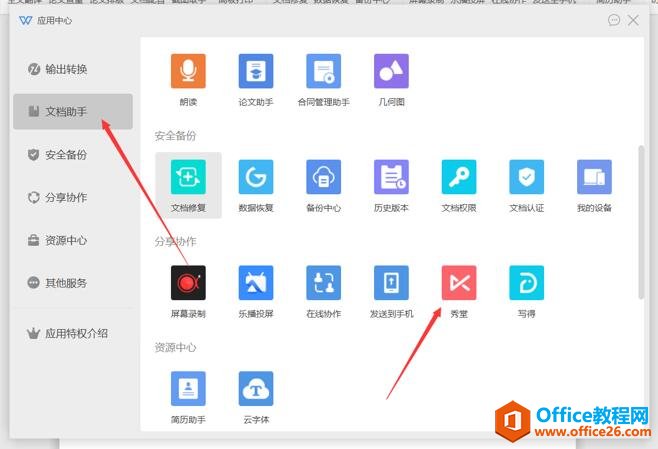View 历史版本 history versions
The image size is (658, 449).
pos(391,177)
